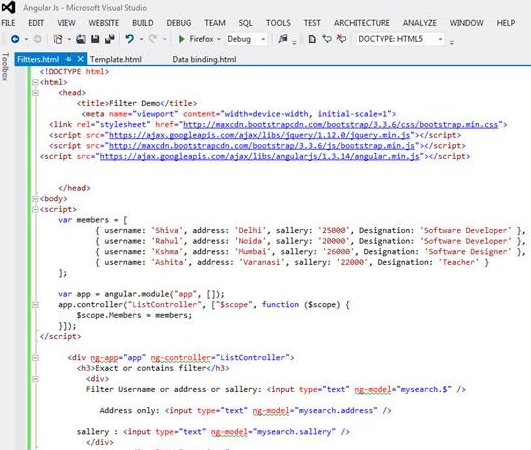Click the Save All toolbar icon
The height and width of the screenshot is (450, 531).
tap(110, 39)
